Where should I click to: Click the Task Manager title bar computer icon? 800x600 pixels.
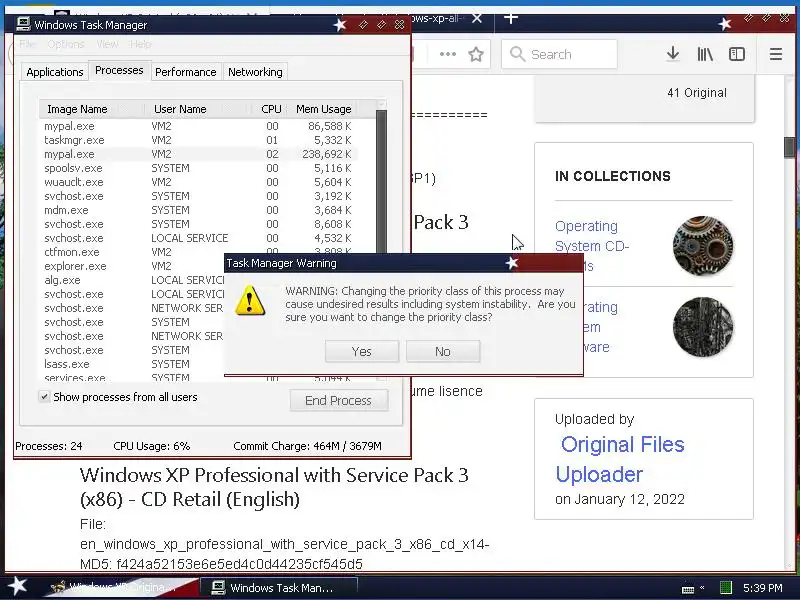click(23, 24)
